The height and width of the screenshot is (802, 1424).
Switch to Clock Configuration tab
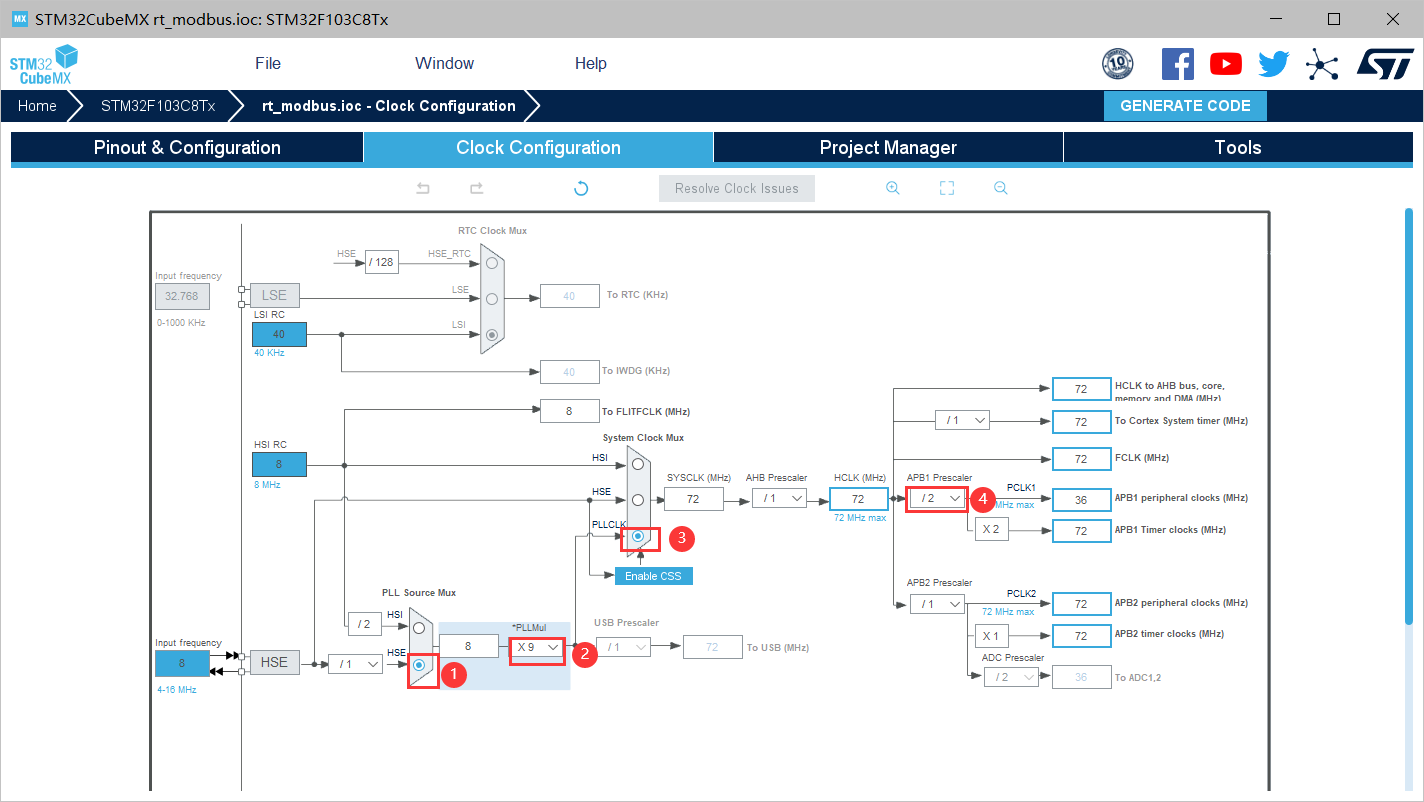coord(538,147)
